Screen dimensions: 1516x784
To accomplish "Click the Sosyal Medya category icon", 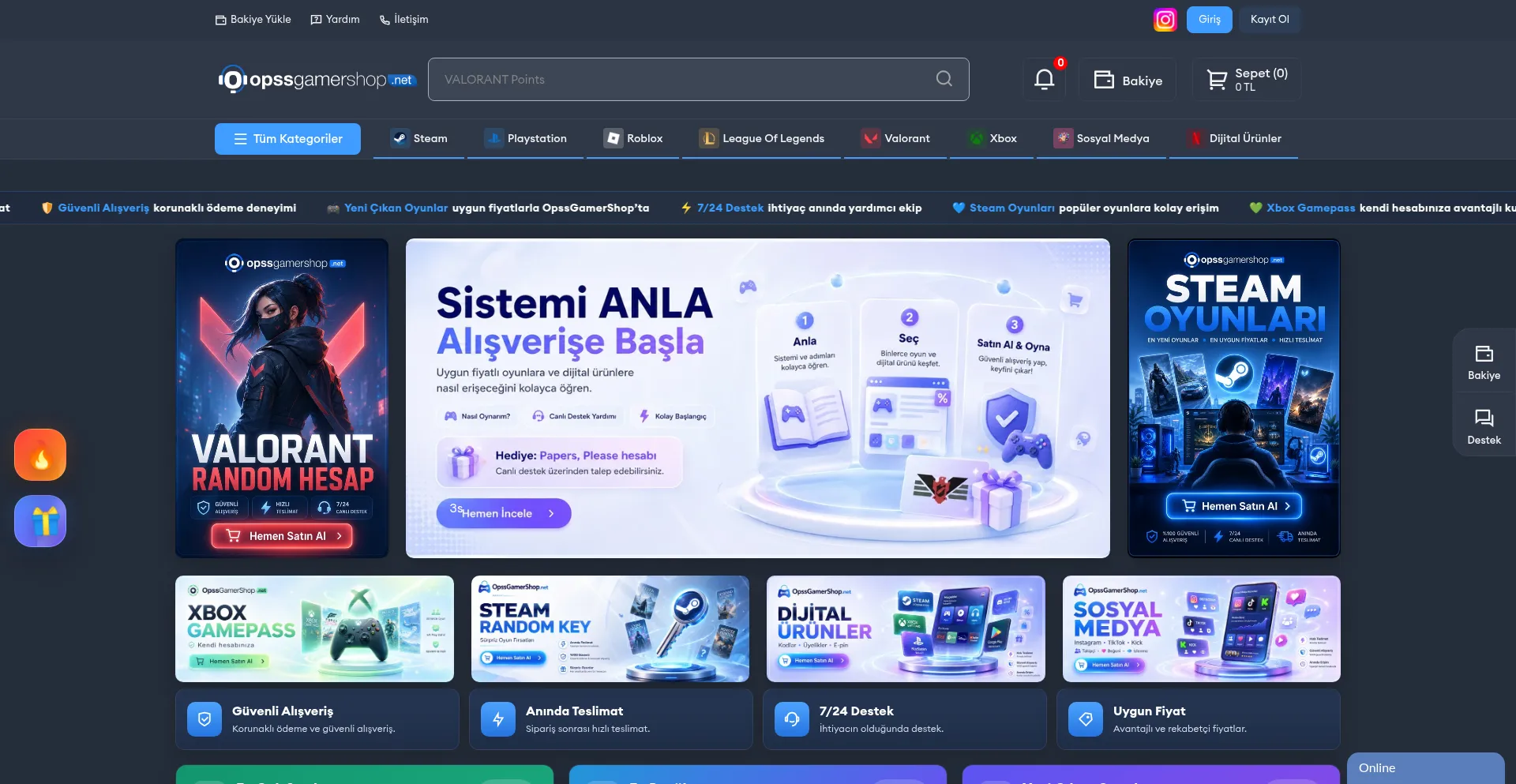I will coord(1063,138).
